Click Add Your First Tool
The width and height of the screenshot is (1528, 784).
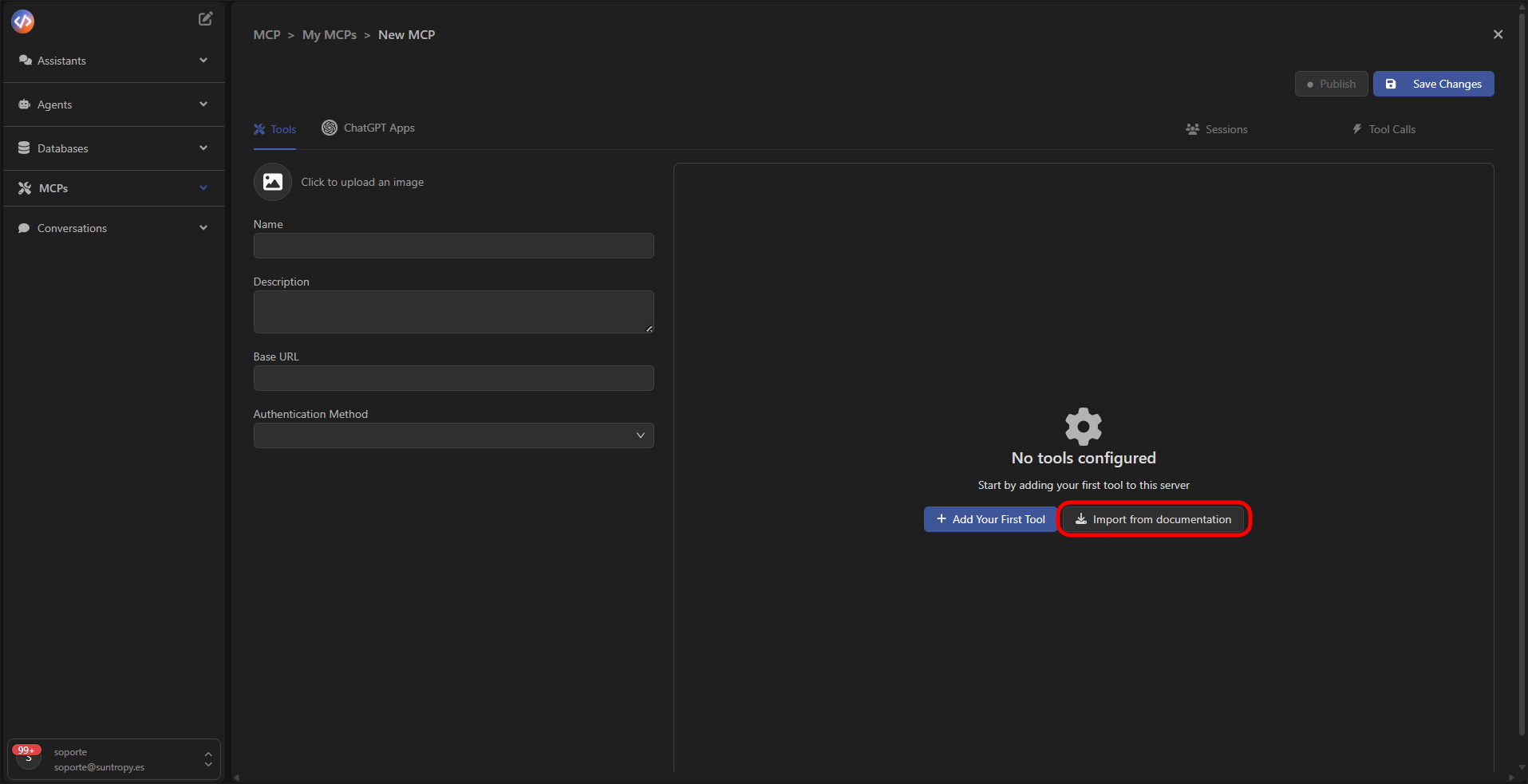click(989, 518)
